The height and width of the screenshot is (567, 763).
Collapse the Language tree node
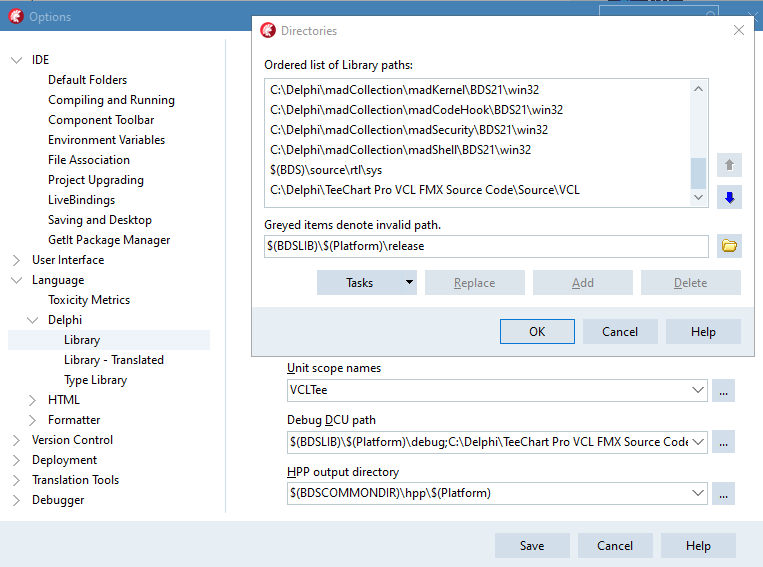click(17, 280)
